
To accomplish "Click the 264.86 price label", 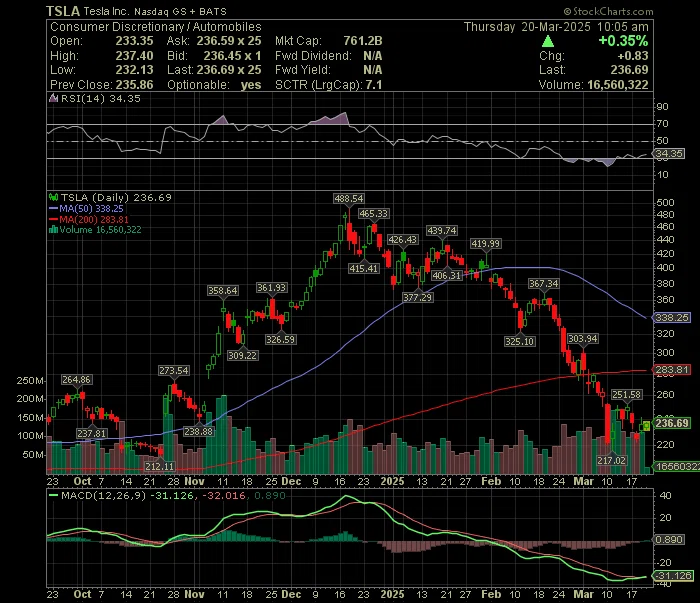I will [76, 380].
